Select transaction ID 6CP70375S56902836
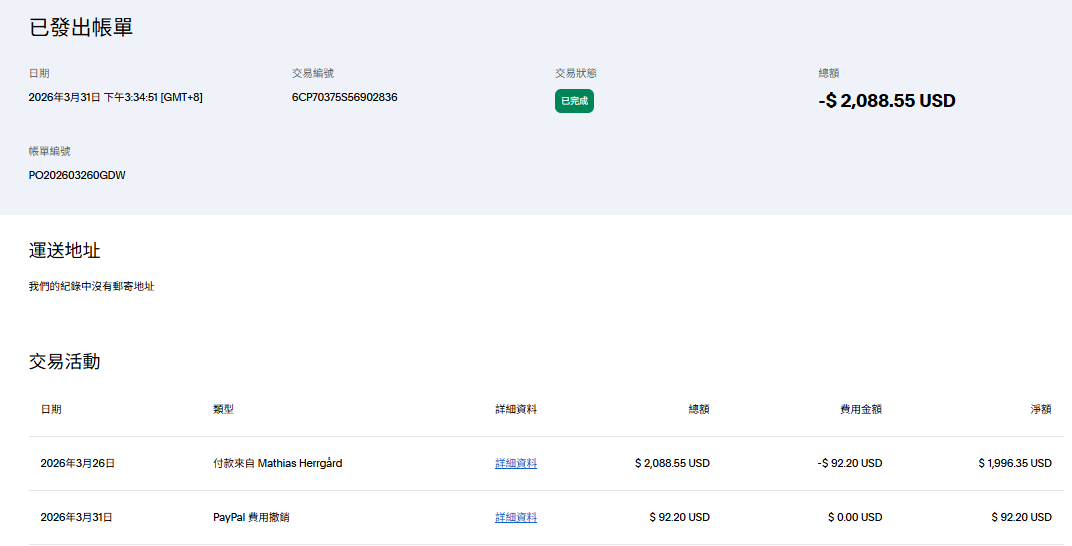This screenshot has width=1072, height=546. (x=344, y=97)
